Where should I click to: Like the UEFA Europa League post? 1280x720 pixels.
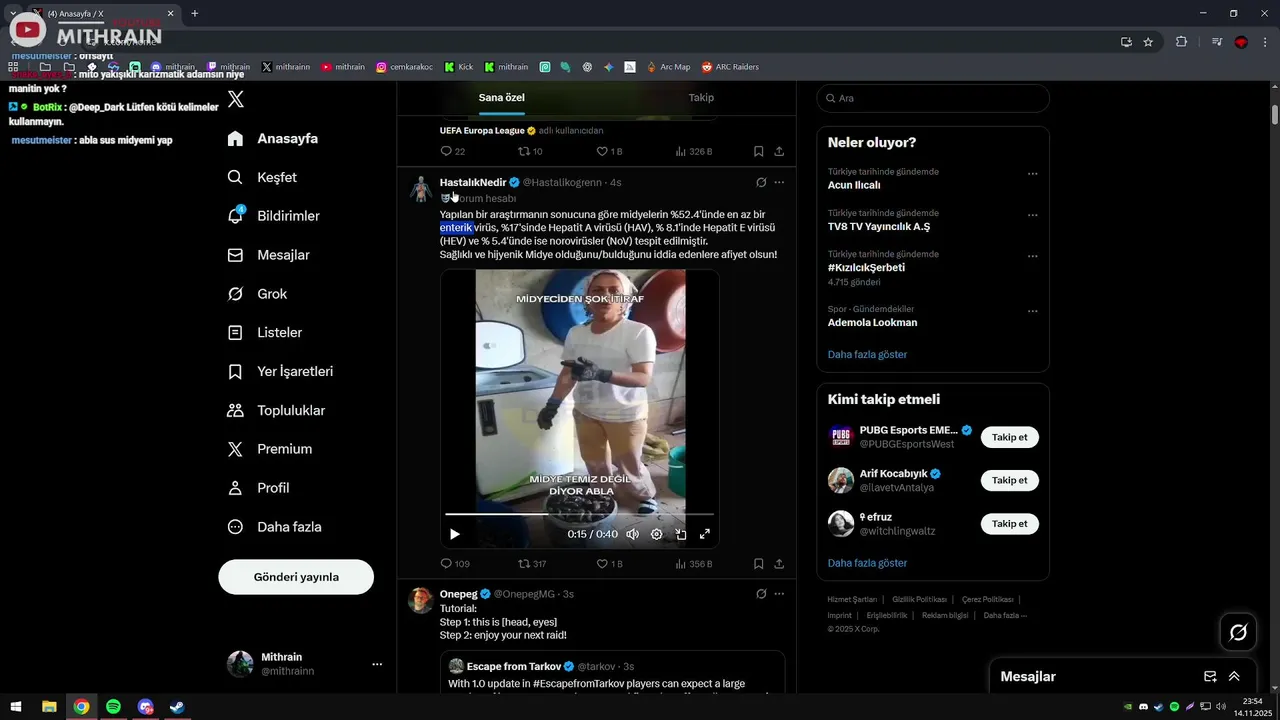[x=609, y=151]
